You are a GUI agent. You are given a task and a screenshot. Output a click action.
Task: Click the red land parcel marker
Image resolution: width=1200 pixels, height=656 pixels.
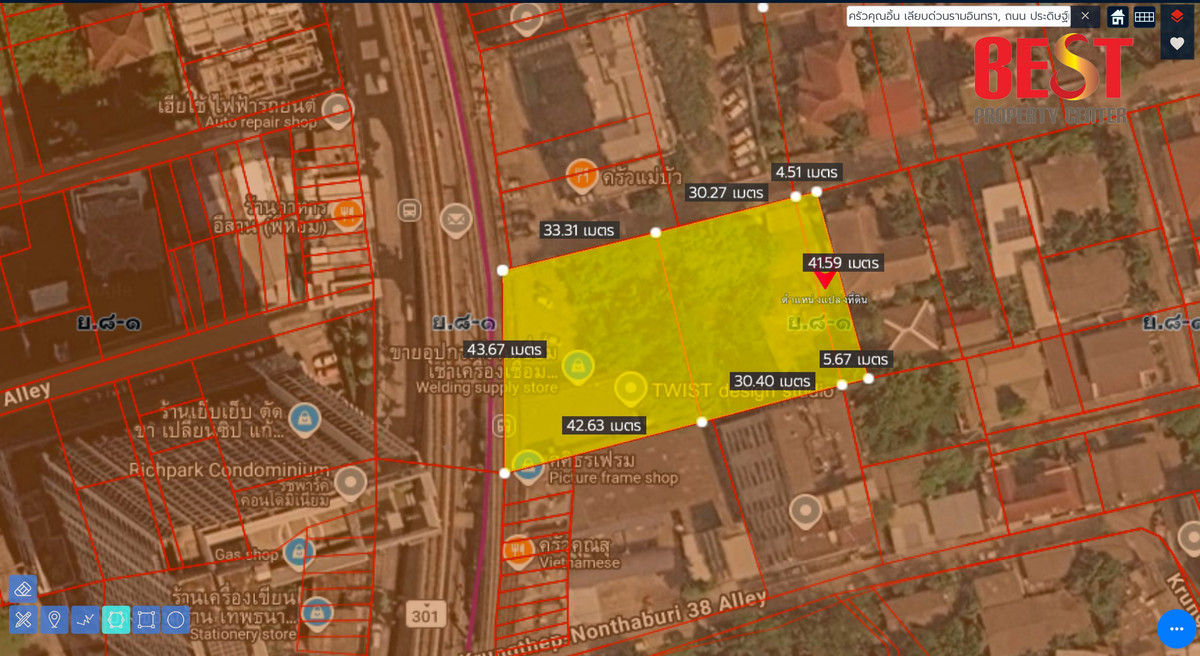pyautogui.click(x=825, y=280)
